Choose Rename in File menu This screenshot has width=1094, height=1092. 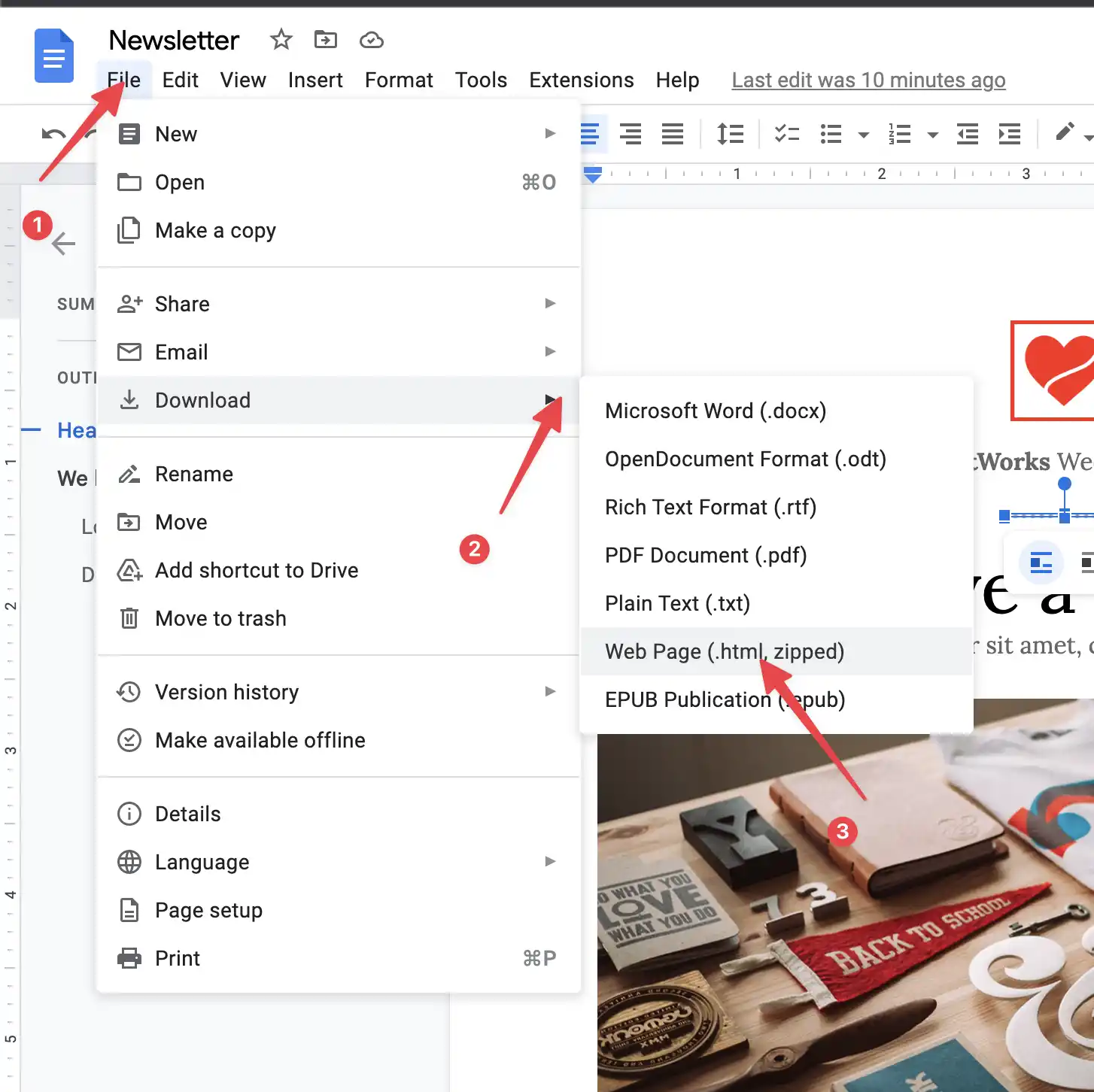click(339, 474)
